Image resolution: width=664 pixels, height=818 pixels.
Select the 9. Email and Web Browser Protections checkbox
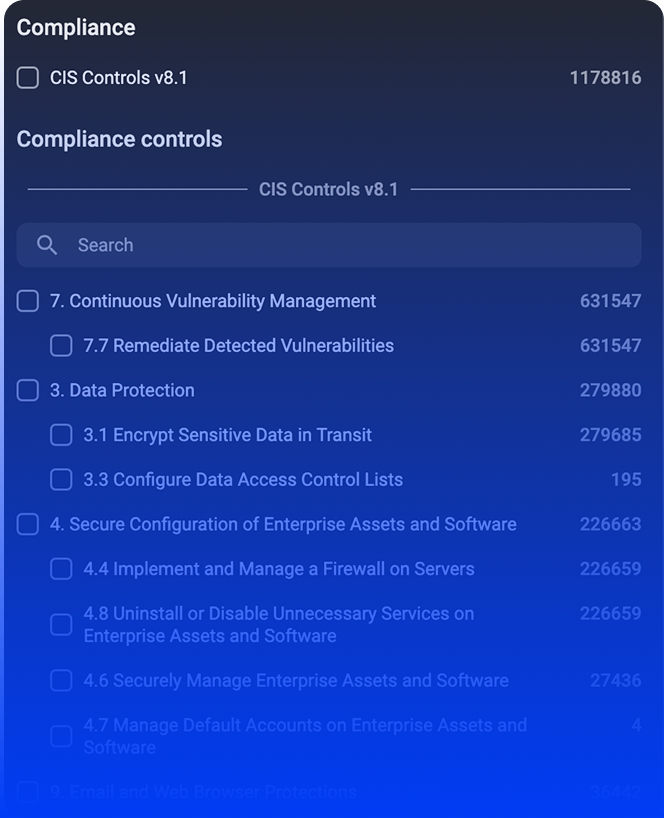(x=27, y=791)
